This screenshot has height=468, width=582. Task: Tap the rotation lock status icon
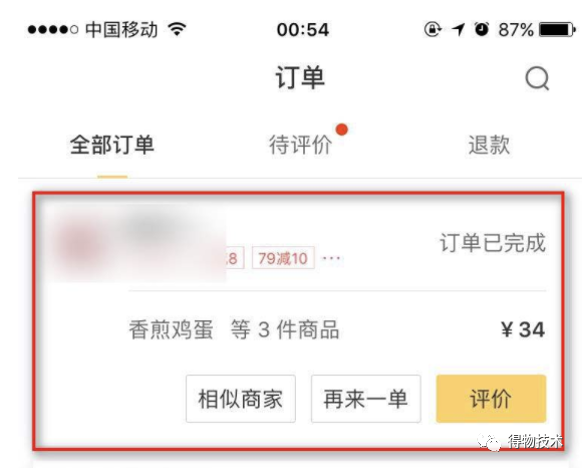[x=432, y=29]
